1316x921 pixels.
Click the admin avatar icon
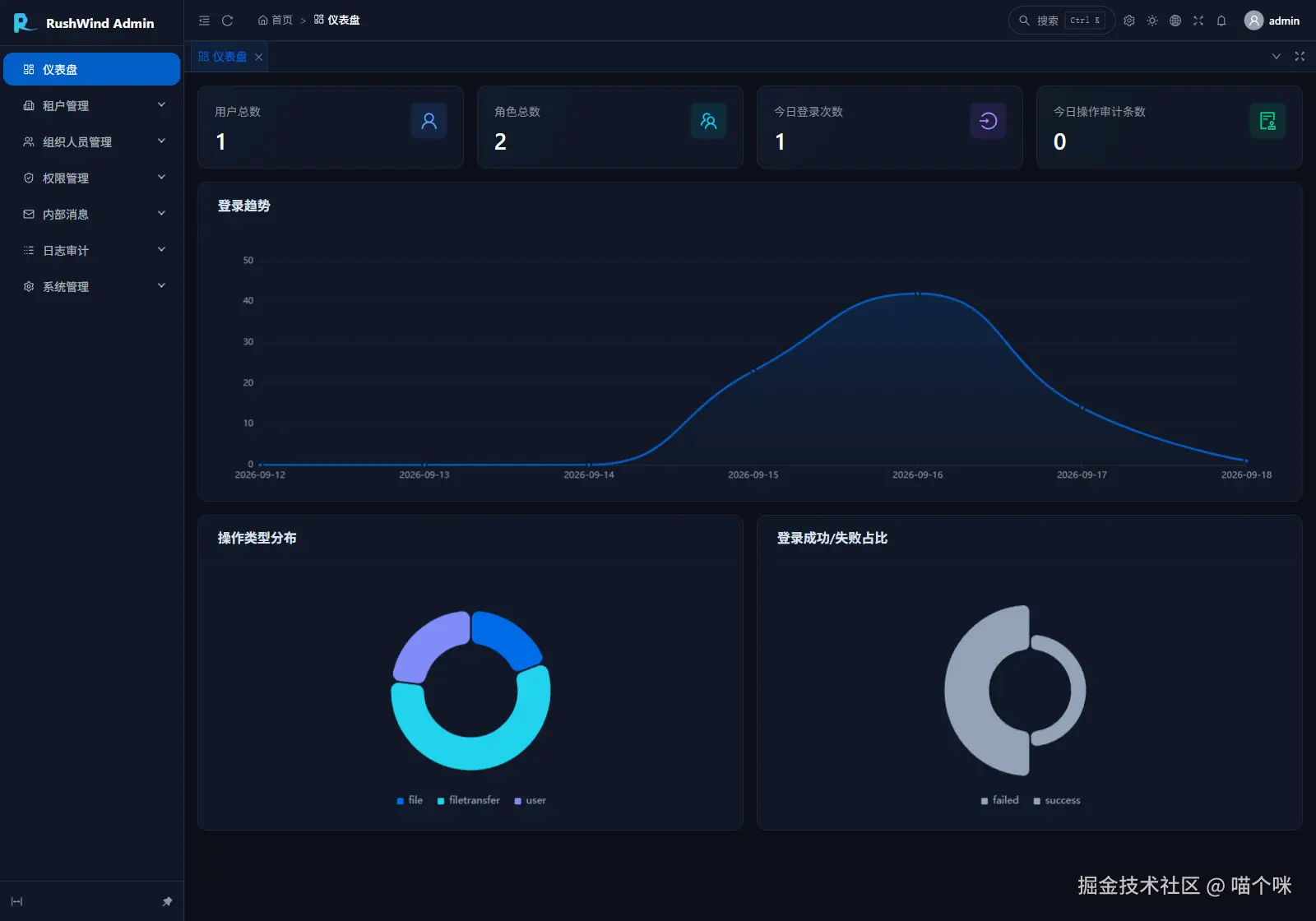1253,21
